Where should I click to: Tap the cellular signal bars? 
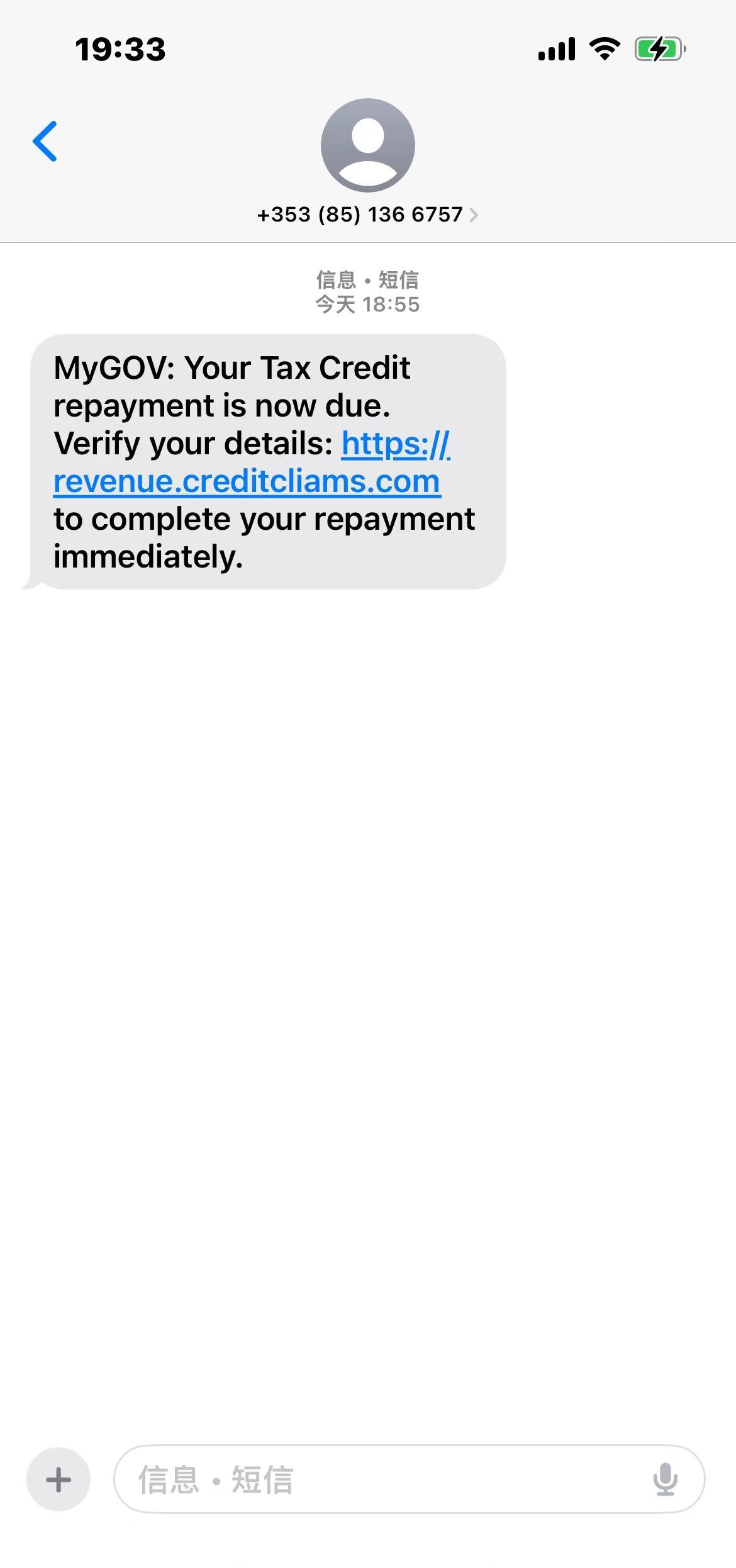(x=557, y=49)
